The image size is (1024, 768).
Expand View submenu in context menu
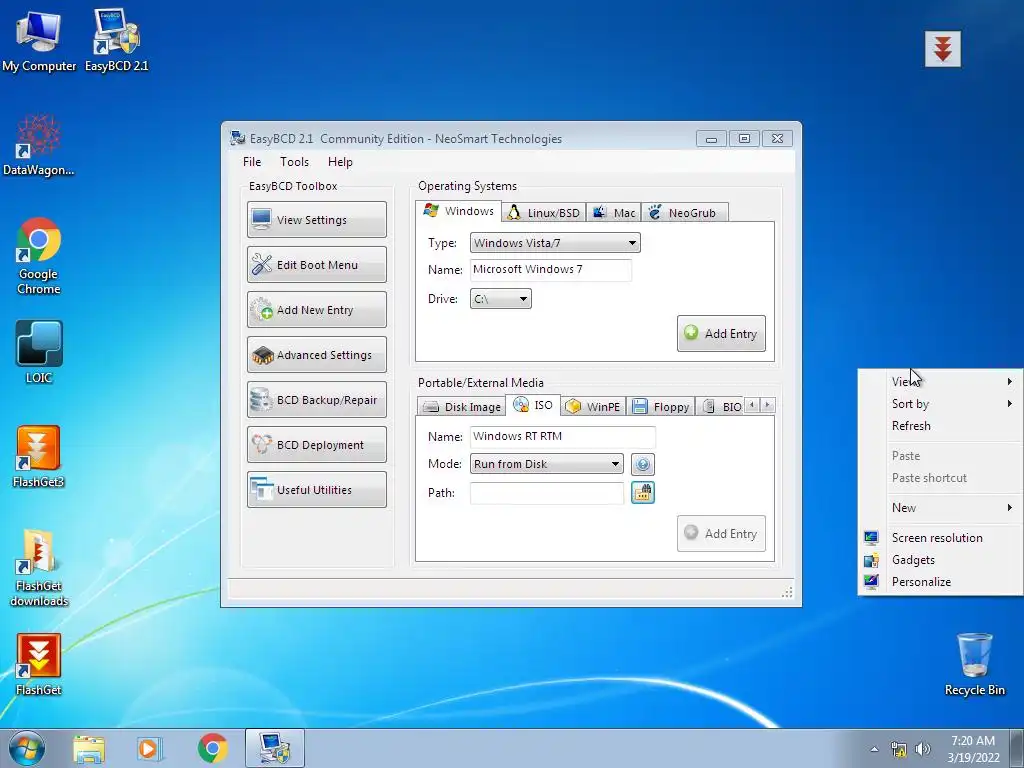click(x=940, y=381)
